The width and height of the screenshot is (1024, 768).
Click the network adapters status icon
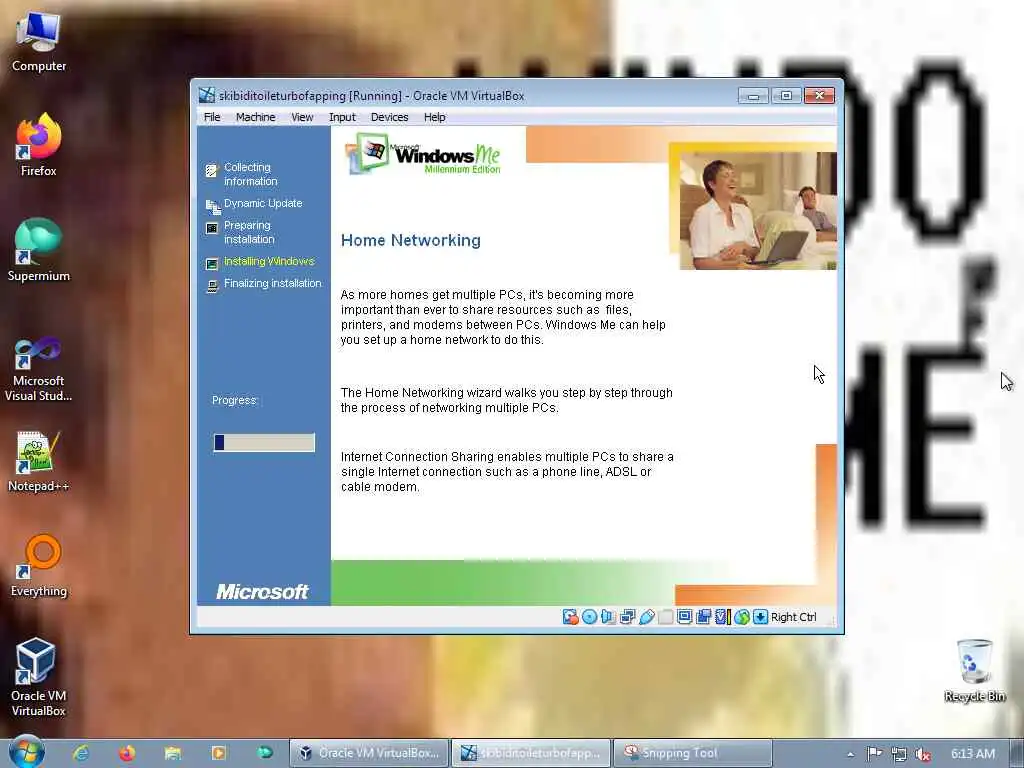(627, 616)
